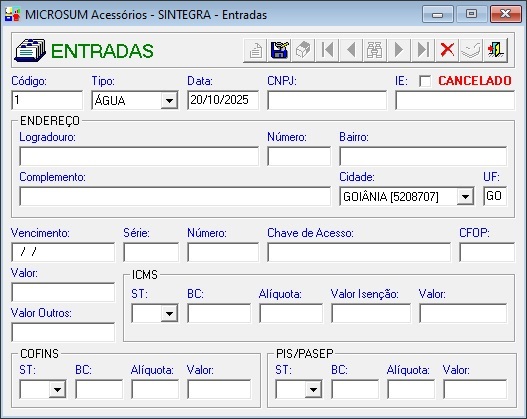Click the PIS/PASEP Alíquota input field
This screenshot has width=527, height=419.
click(x=411, y=389)
